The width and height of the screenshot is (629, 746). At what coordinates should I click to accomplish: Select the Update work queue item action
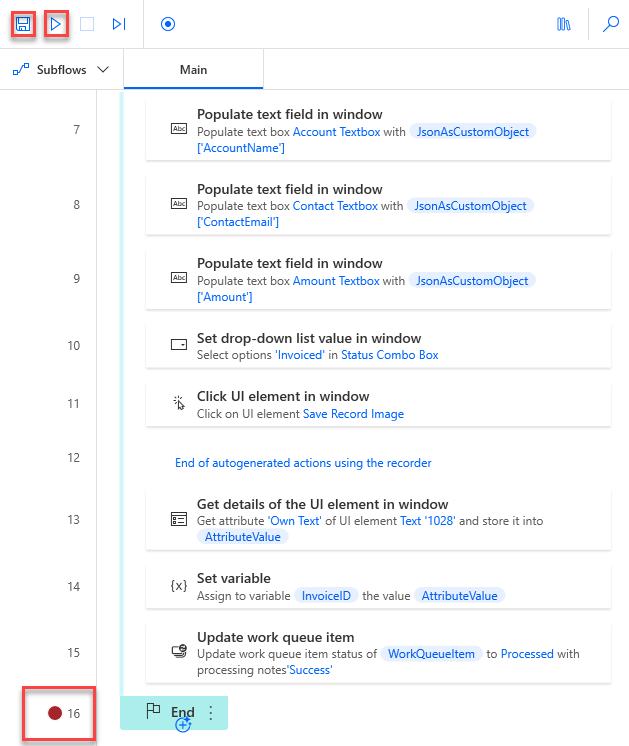(x=378, y=653)
